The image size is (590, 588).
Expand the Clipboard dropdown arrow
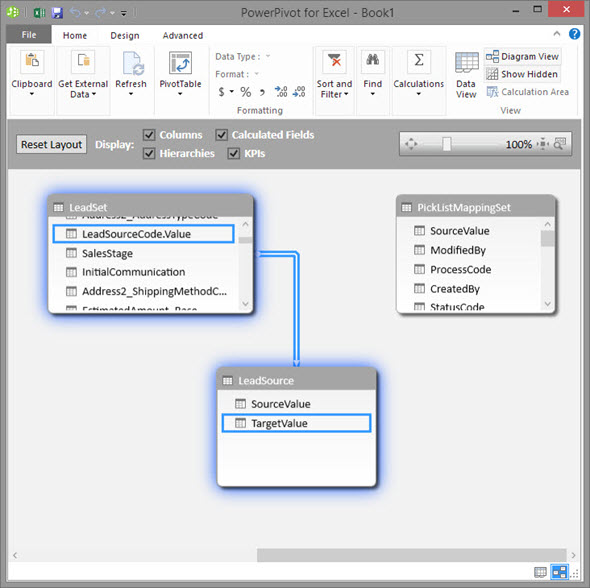click(32, 94)
